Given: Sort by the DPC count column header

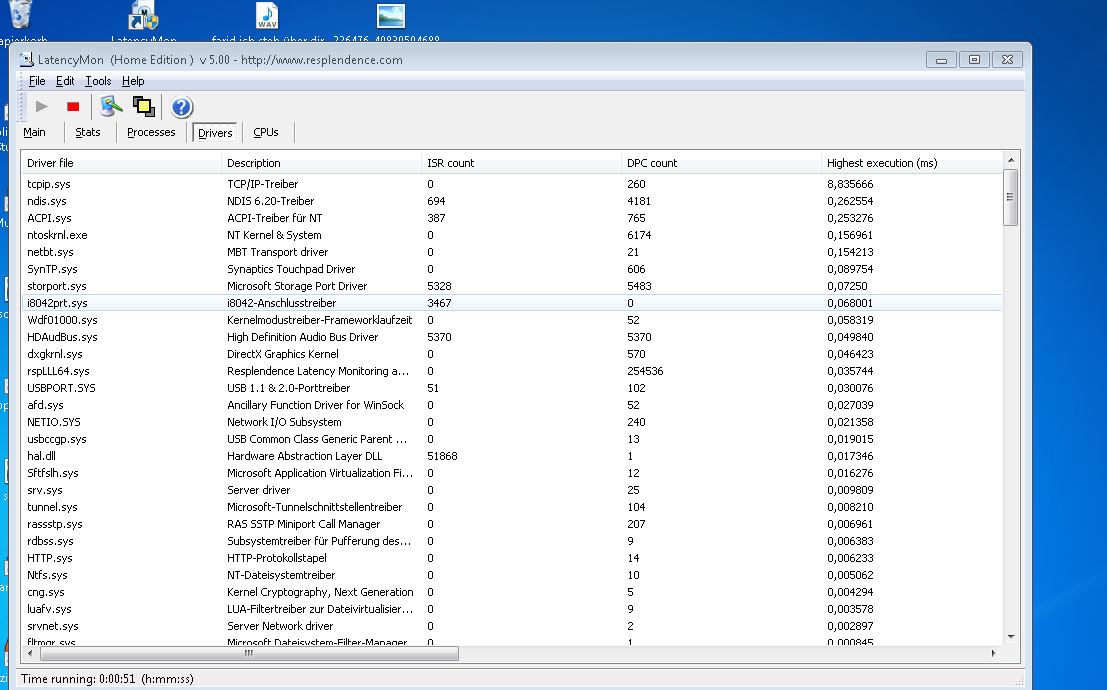Looking at the screenshot, I should pos(721,163).
